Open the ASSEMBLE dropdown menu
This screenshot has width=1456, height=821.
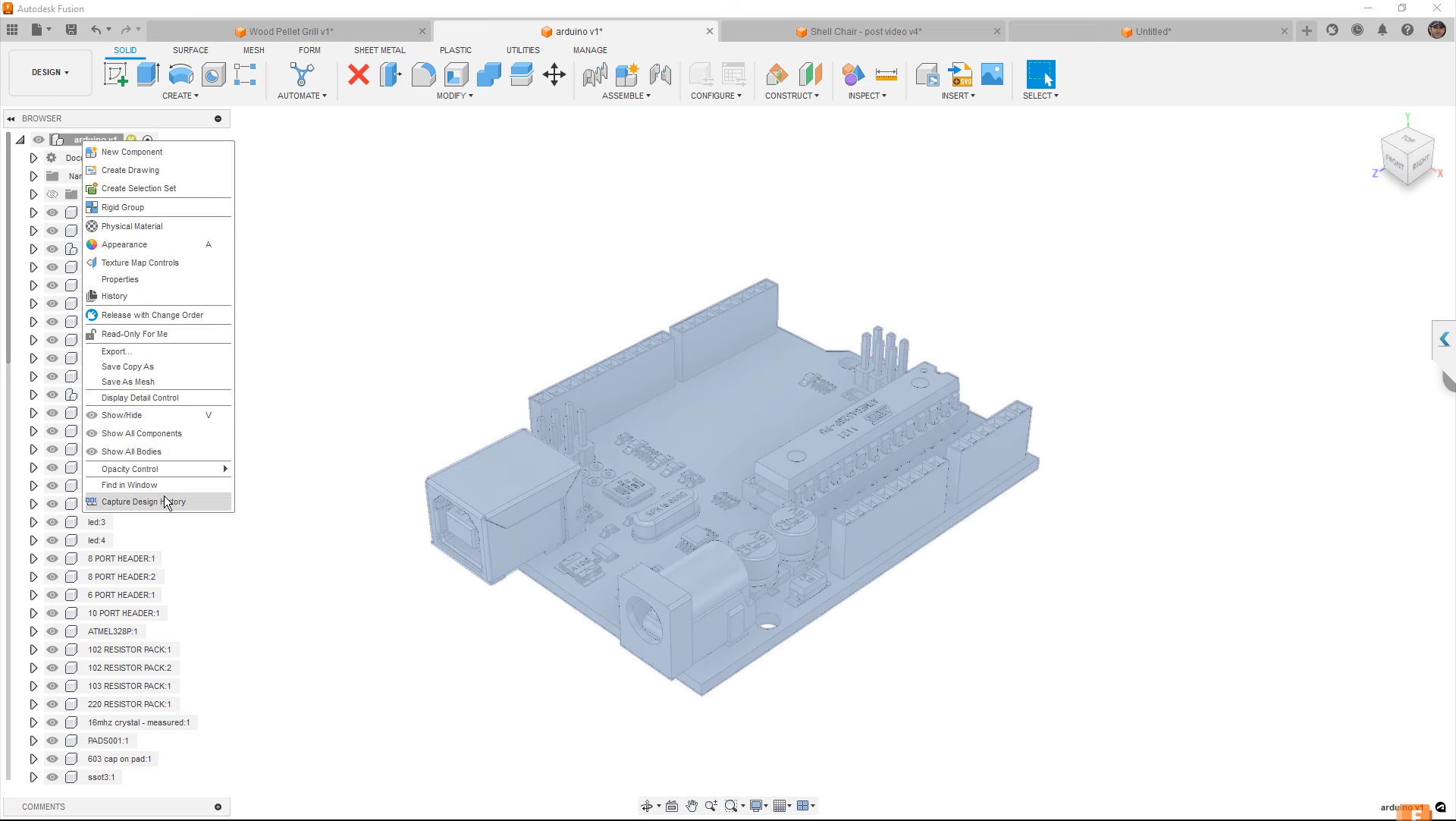626,96
